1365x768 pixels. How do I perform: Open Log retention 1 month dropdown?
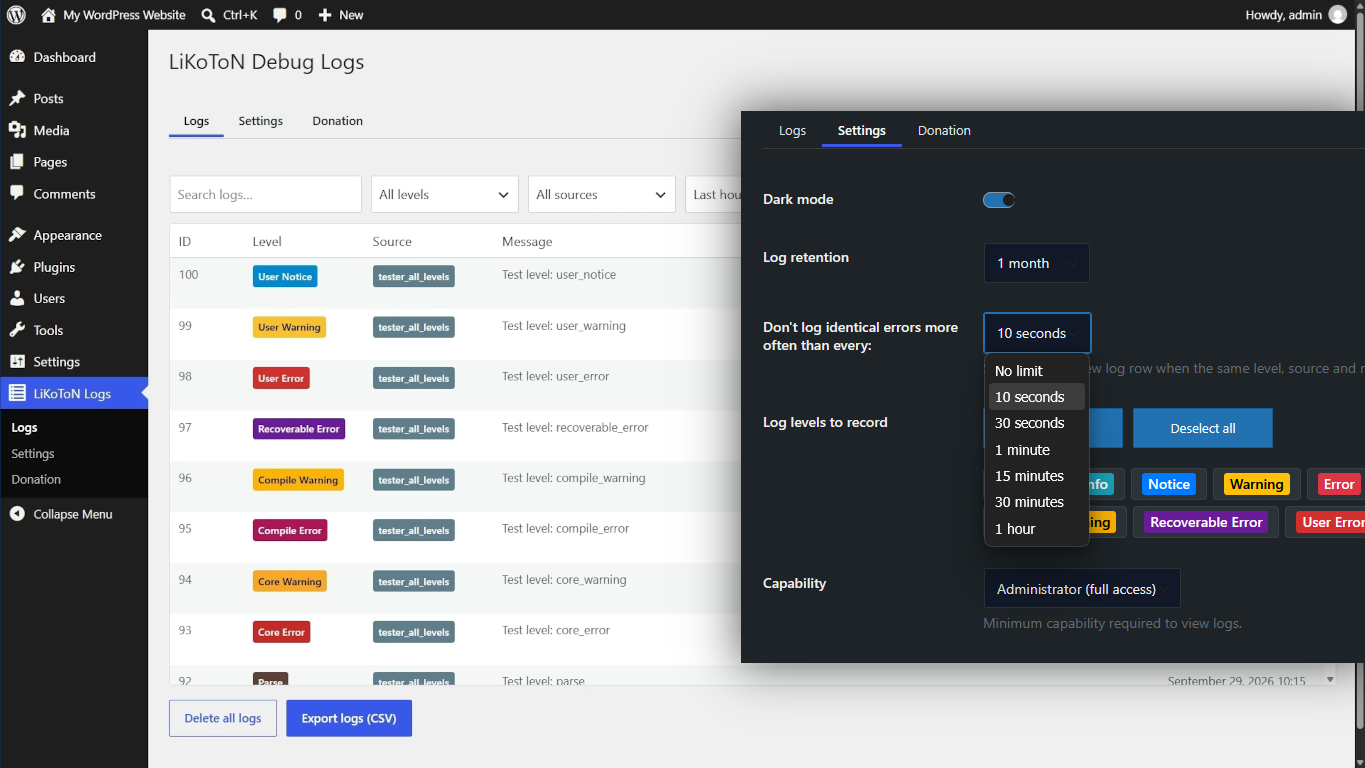click(x=1036, y=263)
